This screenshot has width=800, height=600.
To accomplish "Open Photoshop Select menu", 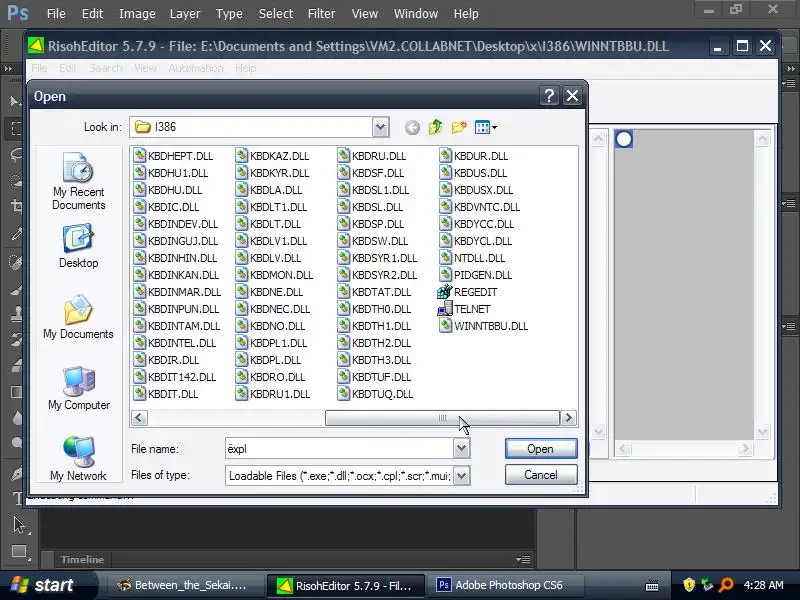I will [276, 14].
